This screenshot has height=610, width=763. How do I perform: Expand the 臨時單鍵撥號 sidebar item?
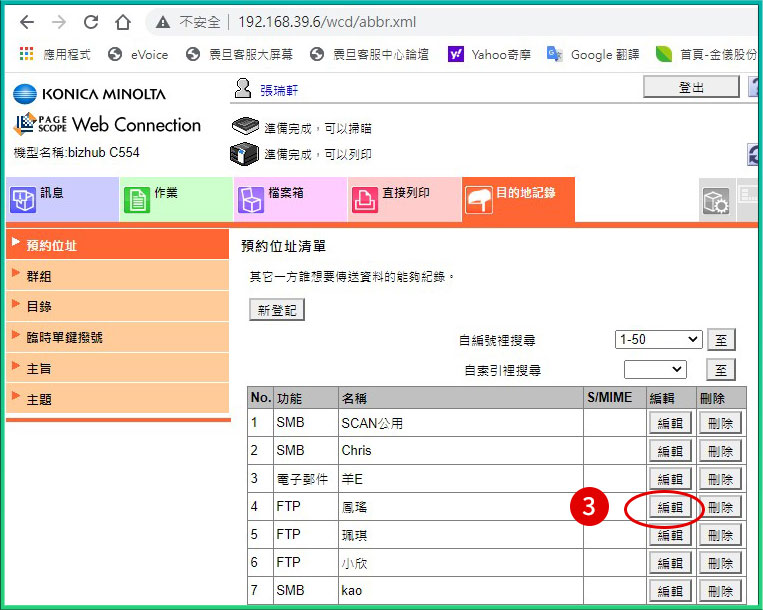tap(63, 337)
